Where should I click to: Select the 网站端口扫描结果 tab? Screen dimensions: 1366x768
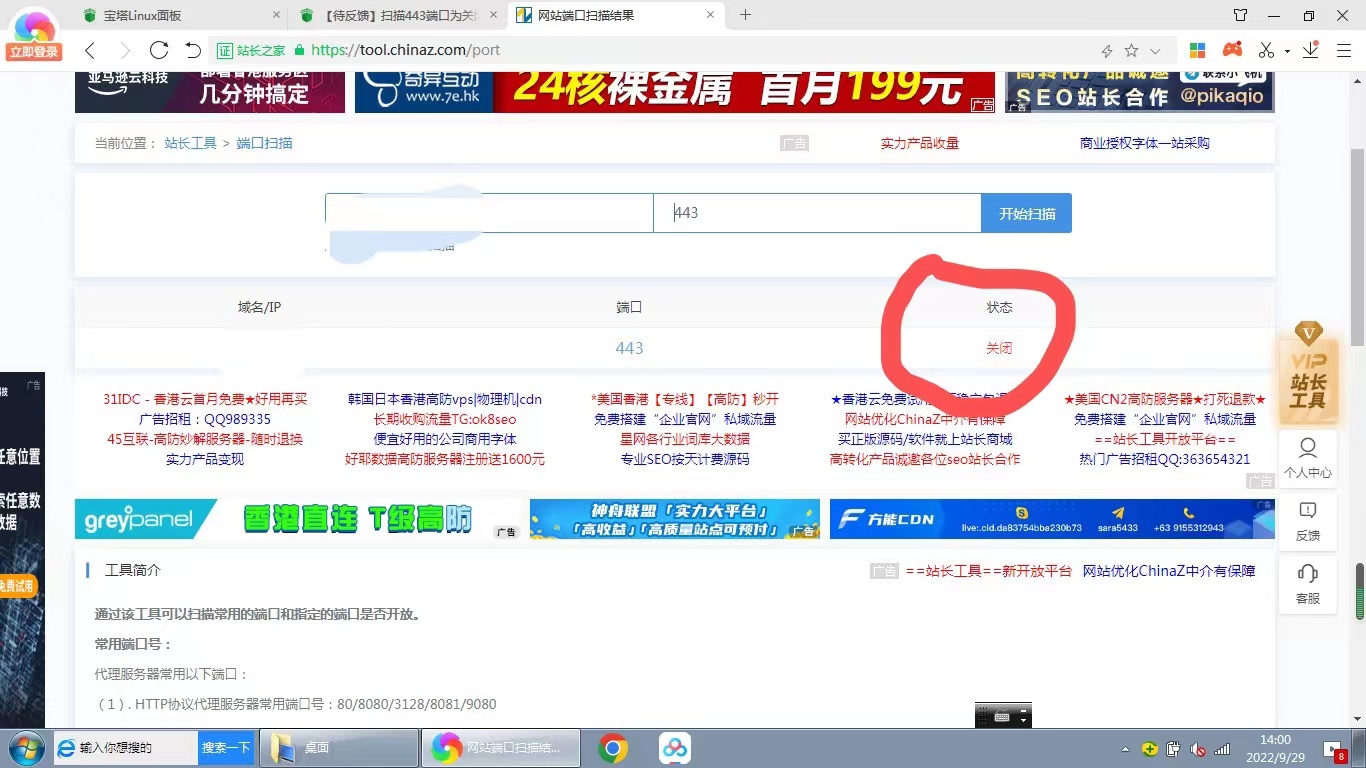pyautogui.click(x=616, y=16)
